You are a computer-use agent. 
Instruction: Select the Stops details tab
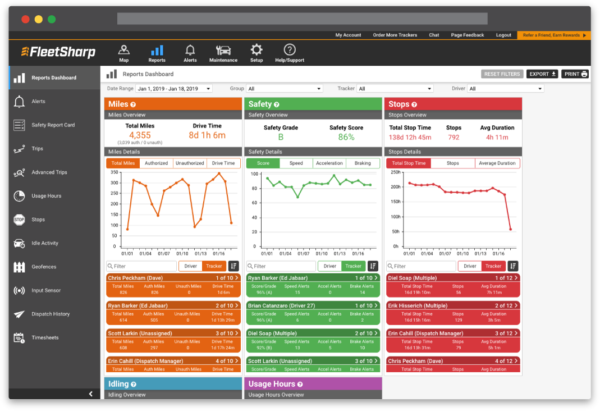tap(453, 163)
